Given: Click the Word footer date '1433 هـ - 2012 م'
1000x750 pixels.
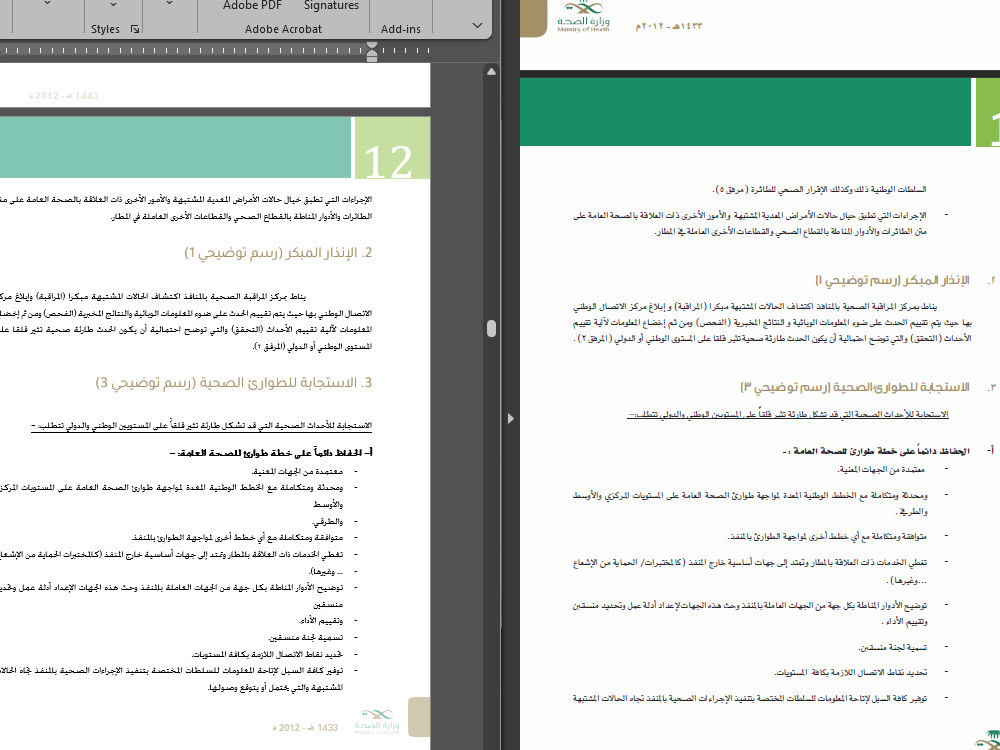Looking at the screenshot, I should coord(304,727).
